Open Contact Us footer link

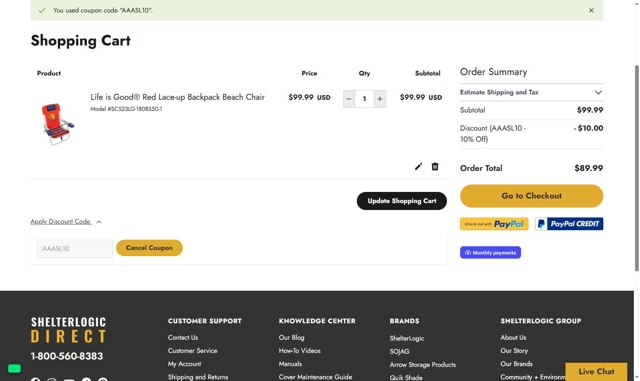(183, 338)
